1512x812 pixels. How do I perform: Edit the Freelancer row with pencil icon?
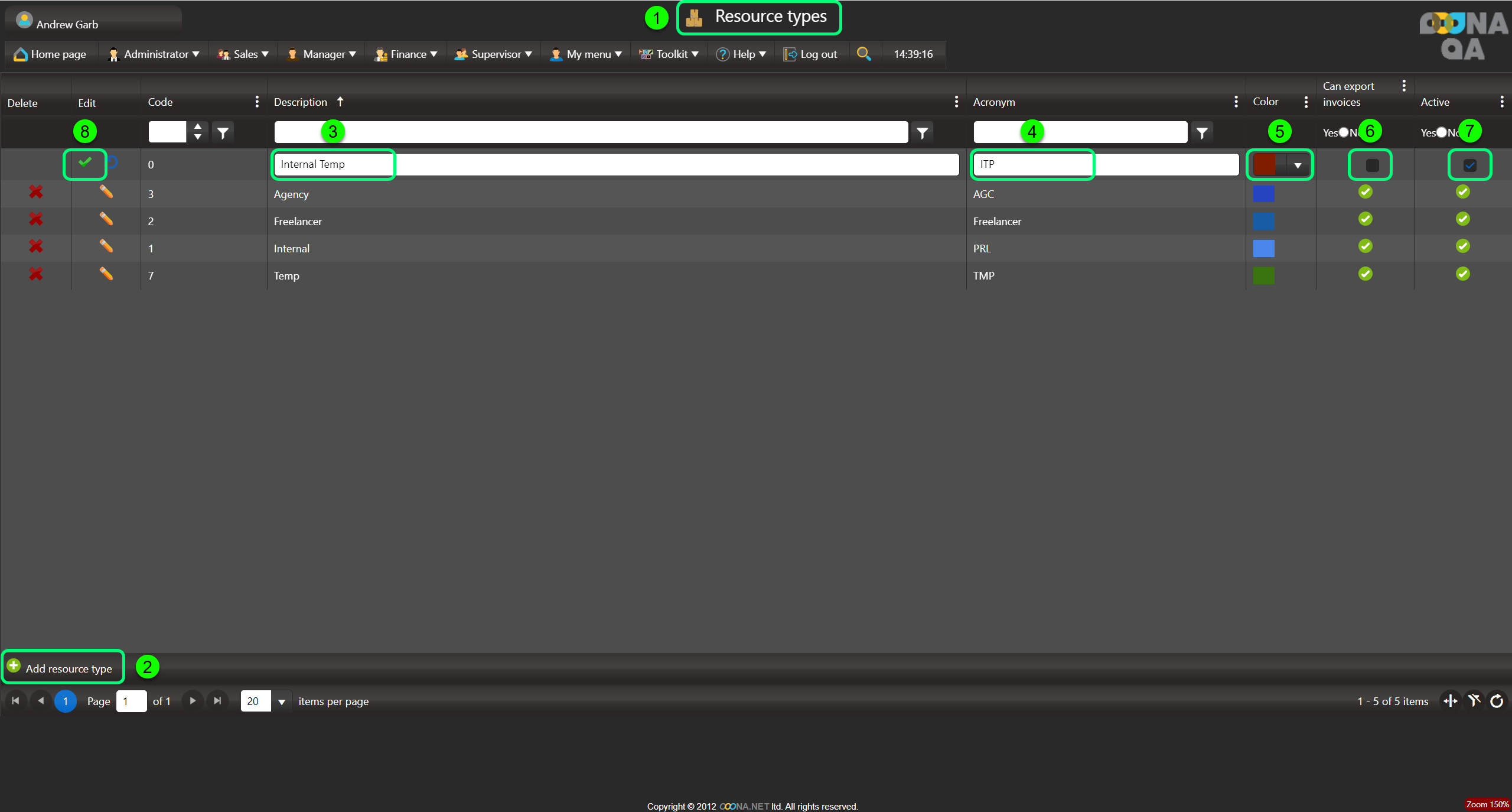[106, 219]
